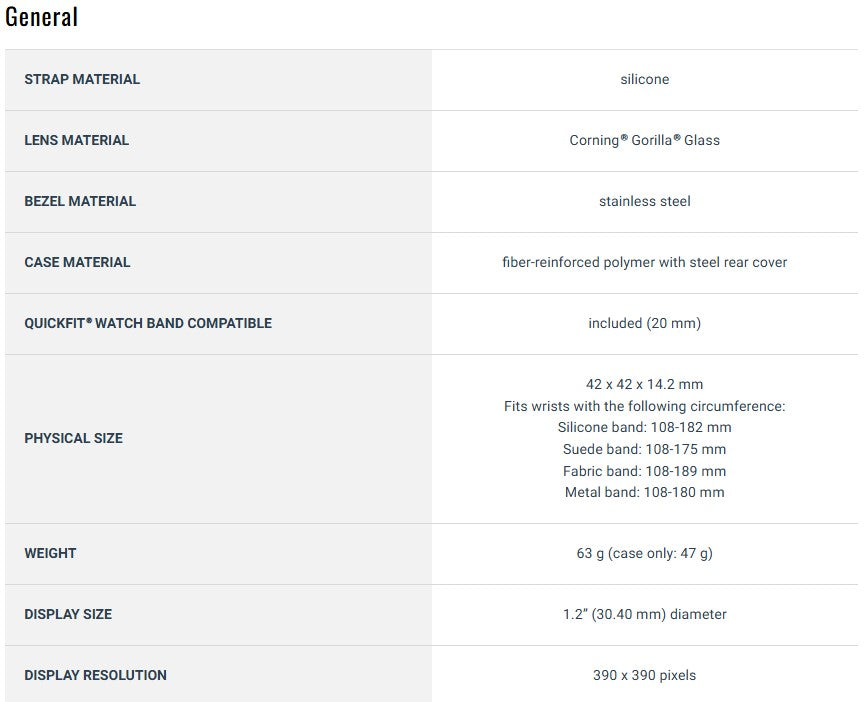
Task: Click the Corning Gorilla Glass value
Action: 644,140
